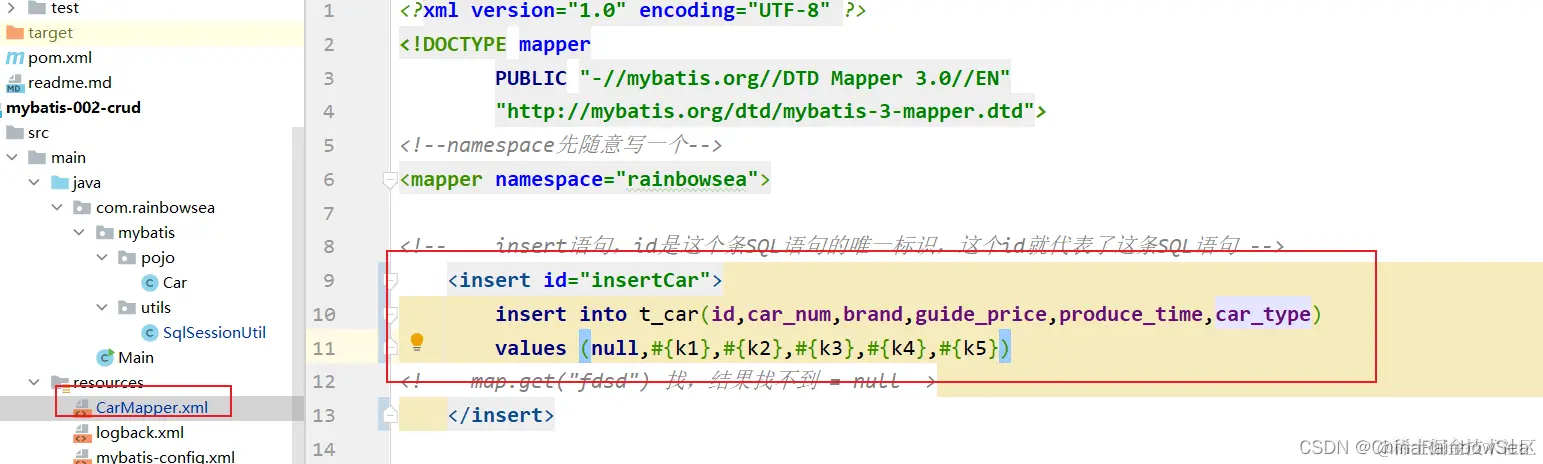
Task: Fold the insert tag at line 9
Action: [x=391, y=280]
